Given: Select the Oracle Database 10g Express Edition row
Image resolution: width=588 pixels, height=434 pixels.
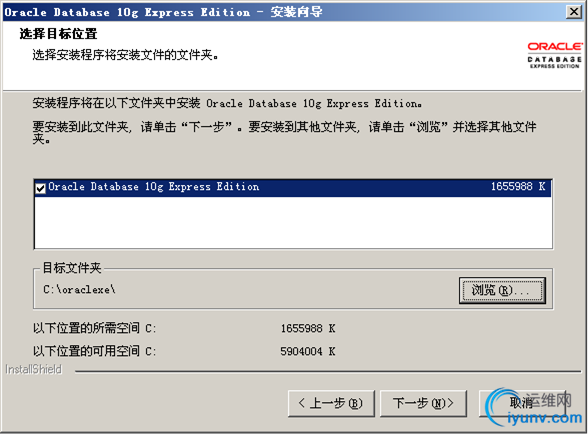Looking at the screenshot, I should click(x=293, y=188).
